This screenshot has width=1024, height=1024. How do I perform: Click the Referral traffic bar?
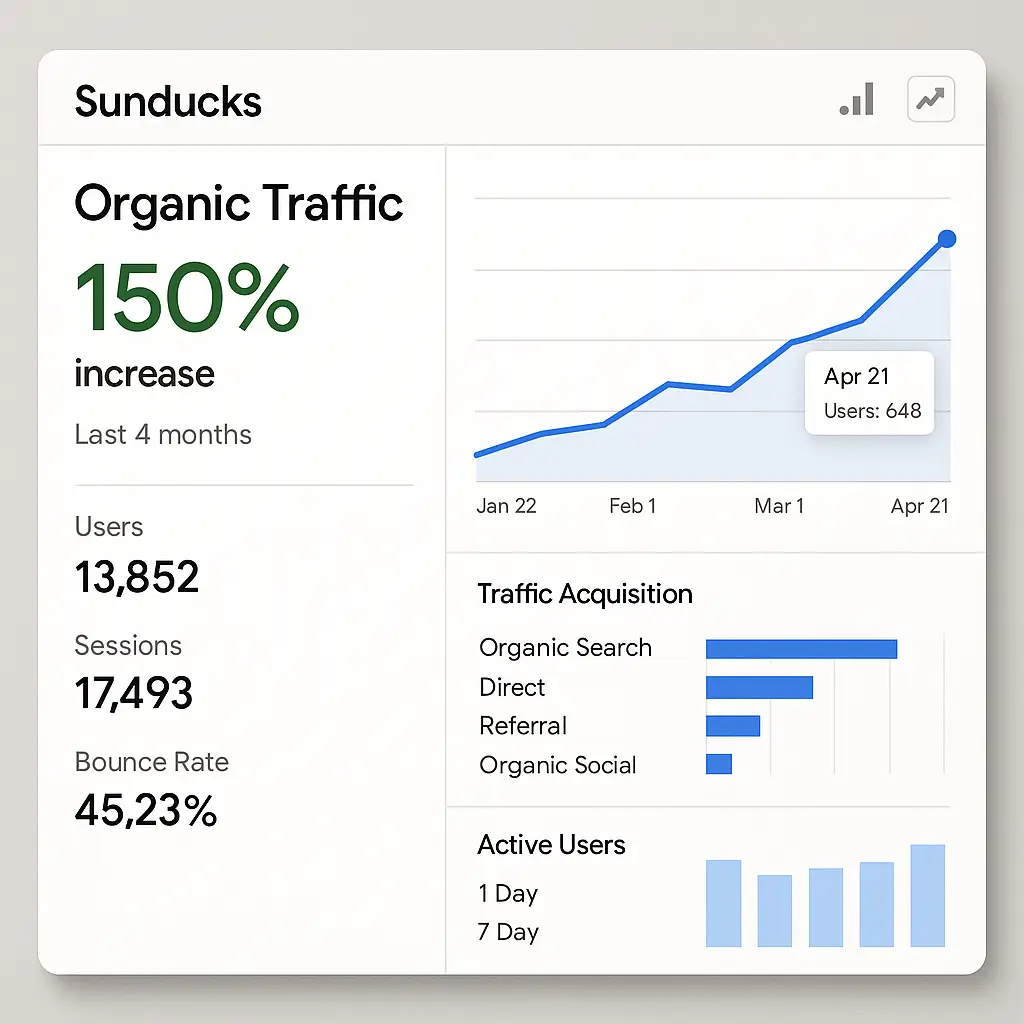click(x=733, y=726)
